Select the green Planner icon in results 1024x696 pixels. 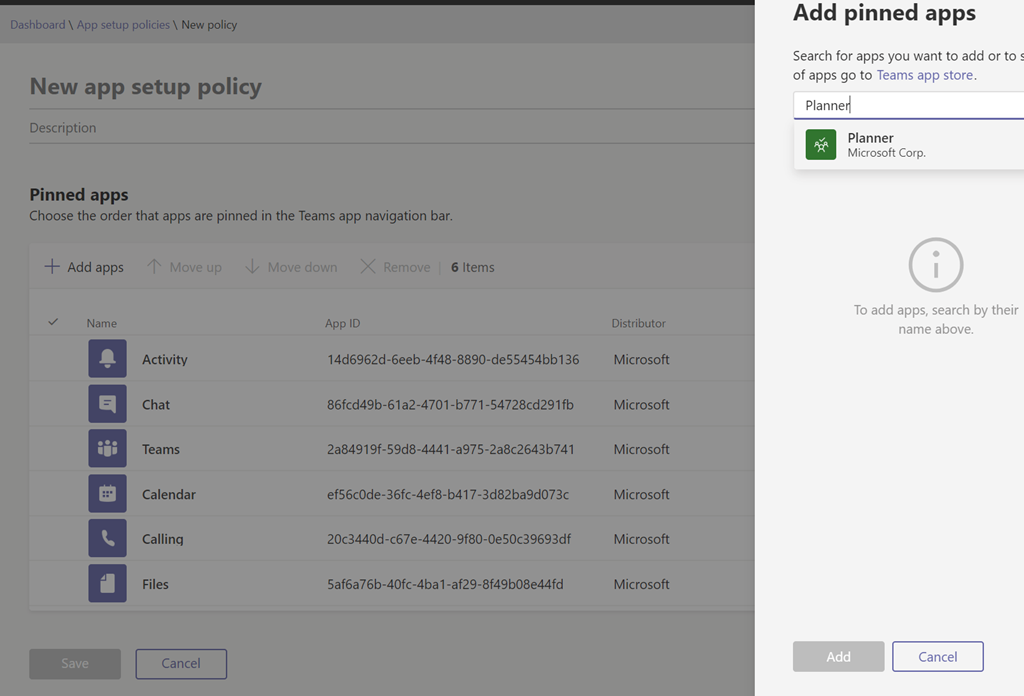point(821,145)
